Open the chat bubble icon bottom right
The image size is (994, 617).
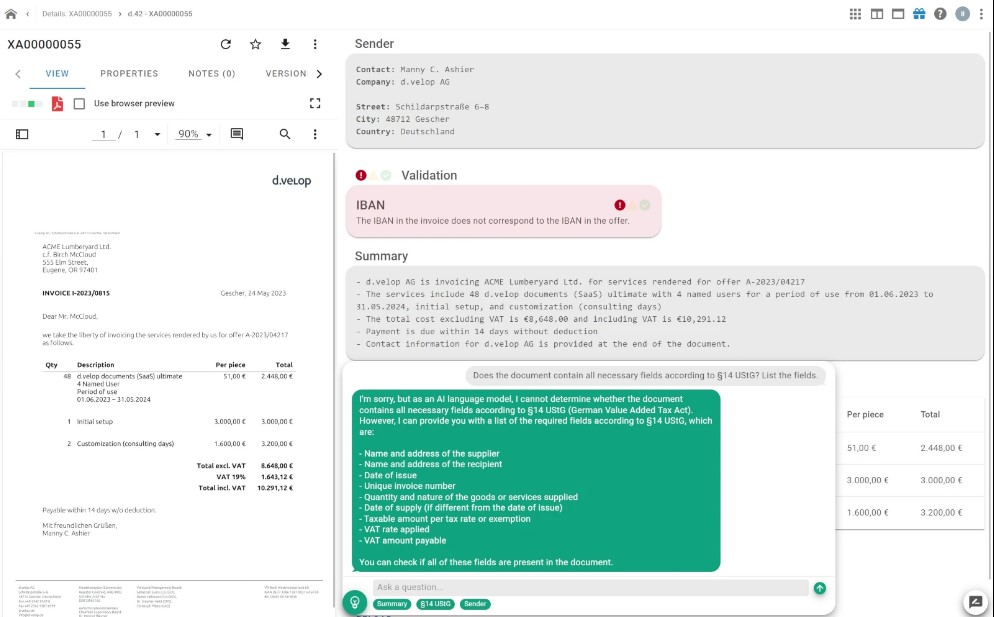[x=976, y=602]
